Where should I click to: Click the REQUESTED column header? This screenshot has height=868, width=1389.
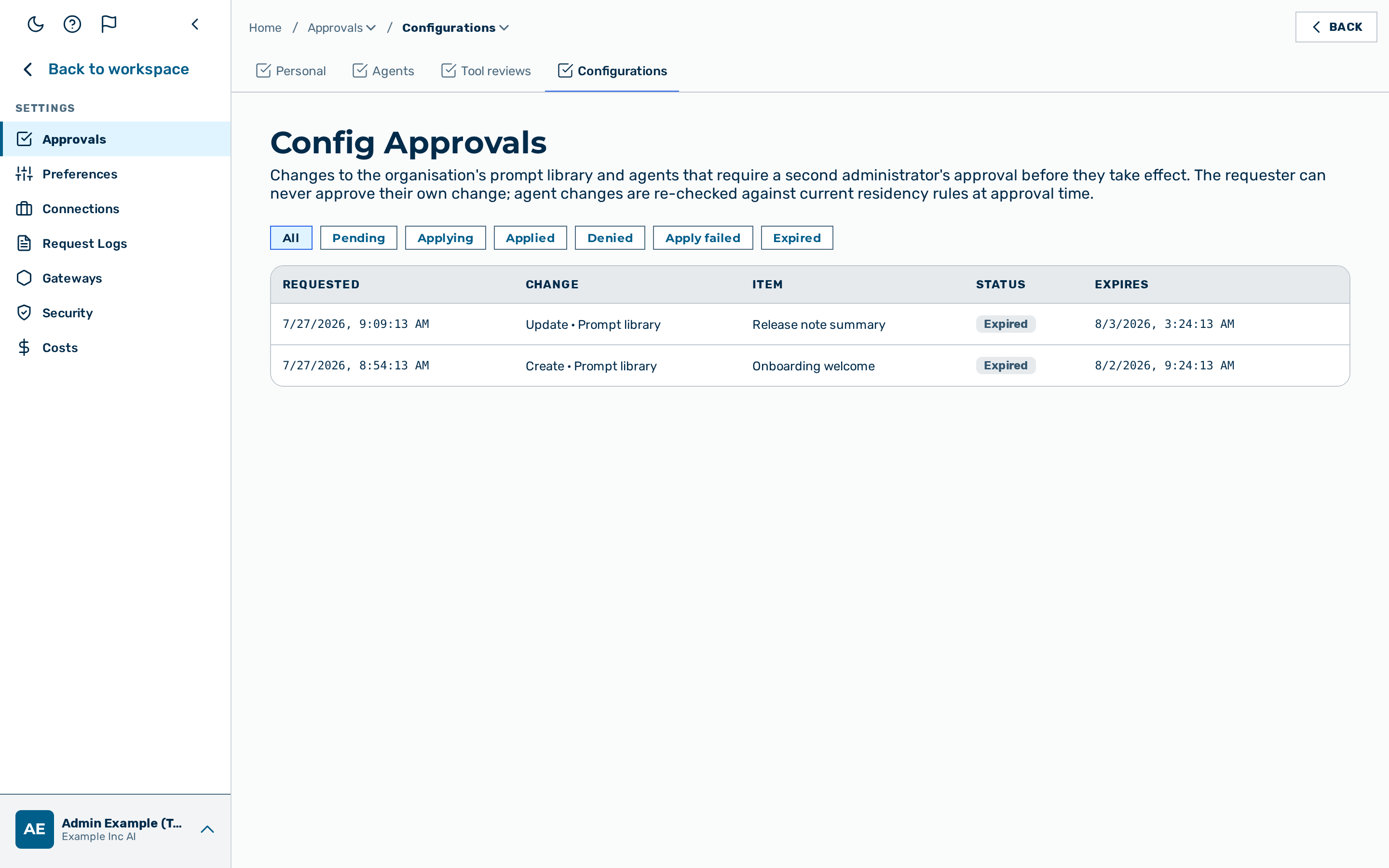(x=321, y=284)
